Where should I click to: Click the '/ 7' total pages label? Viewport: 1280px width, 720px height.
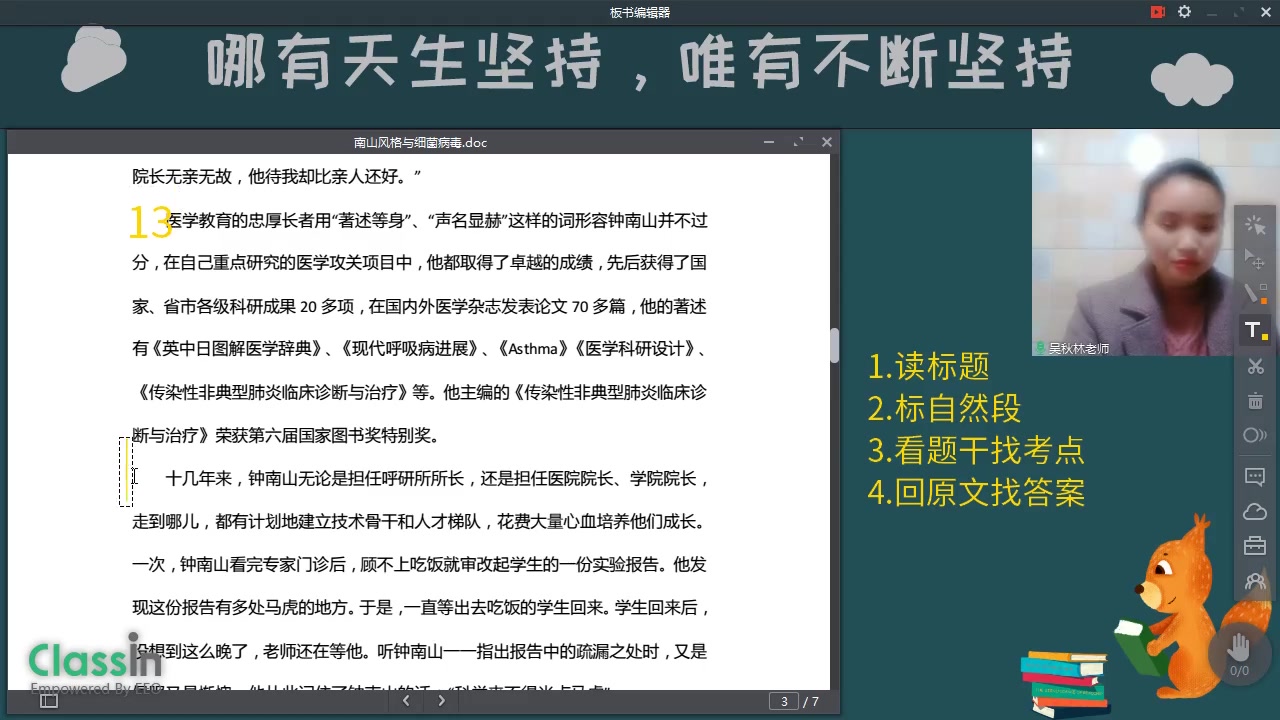click(811, 702)
